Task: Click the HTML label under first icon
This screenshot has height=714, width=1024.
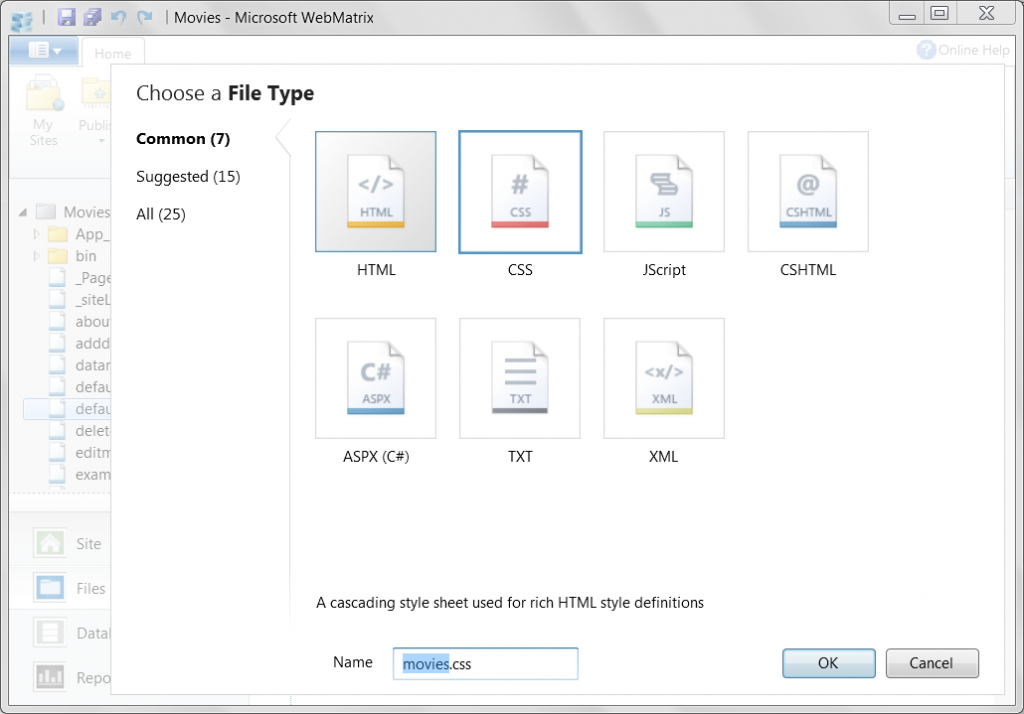Action: 376,270
